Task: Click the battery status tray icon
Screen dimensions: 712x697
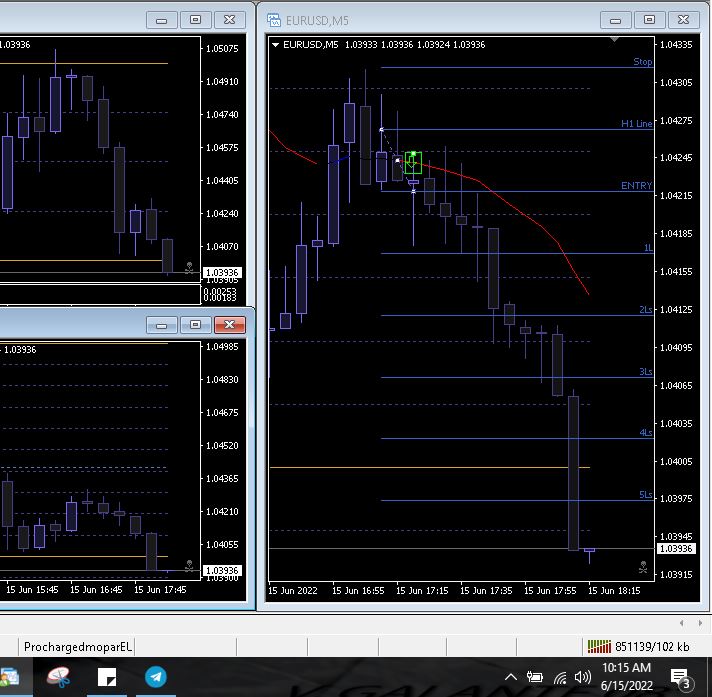Action: tap(536, 678)
